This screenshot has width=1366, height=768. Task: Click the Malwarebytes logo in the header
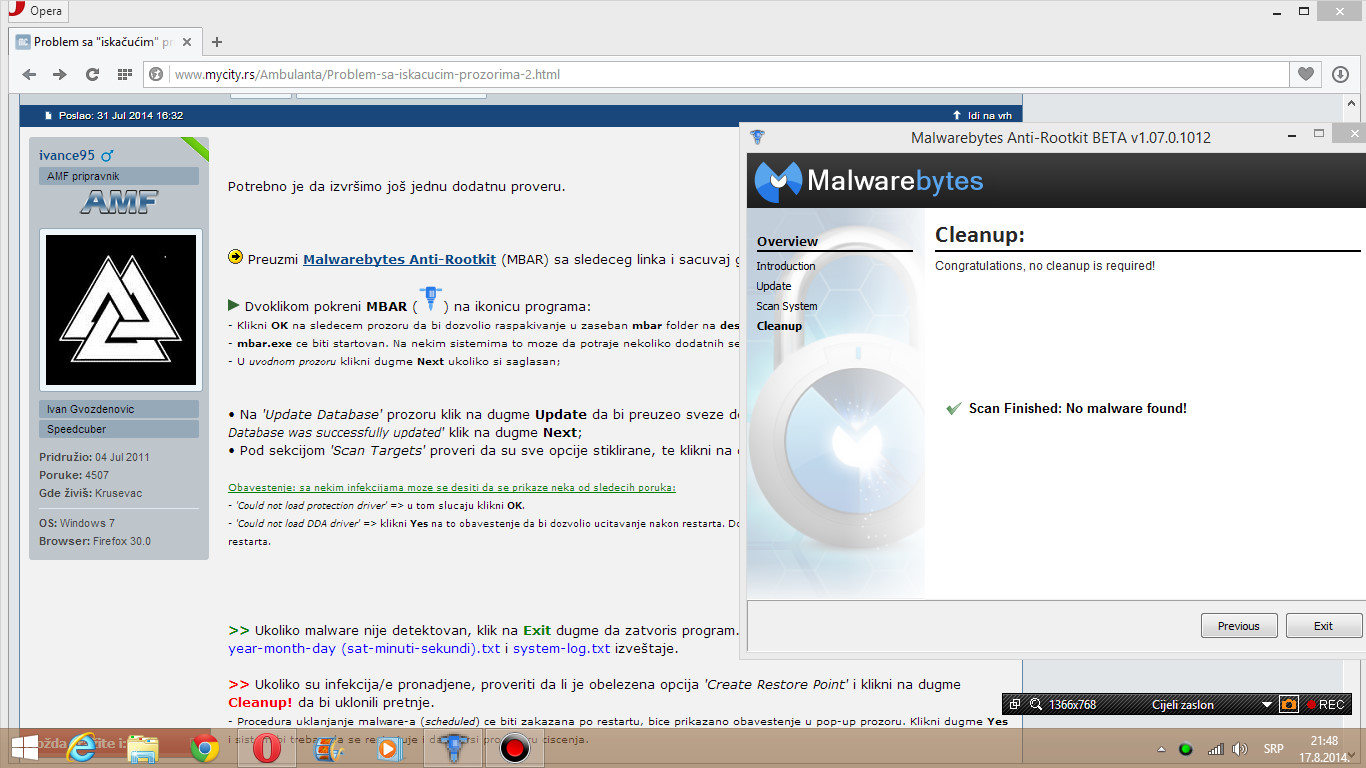[868, 180]
